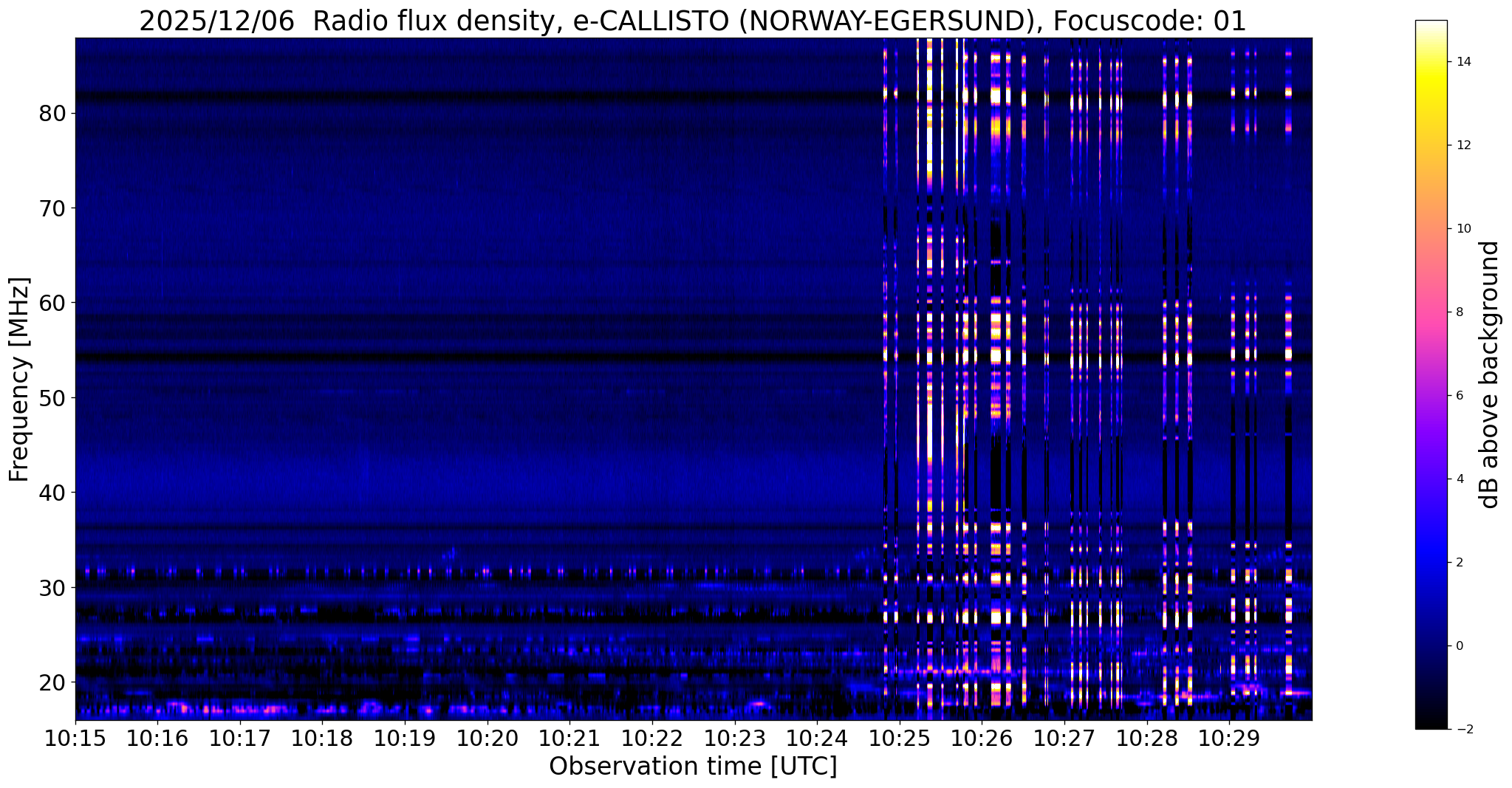
Task: Click the 10:21 time tick label
Action: click(x=569, y=739)
